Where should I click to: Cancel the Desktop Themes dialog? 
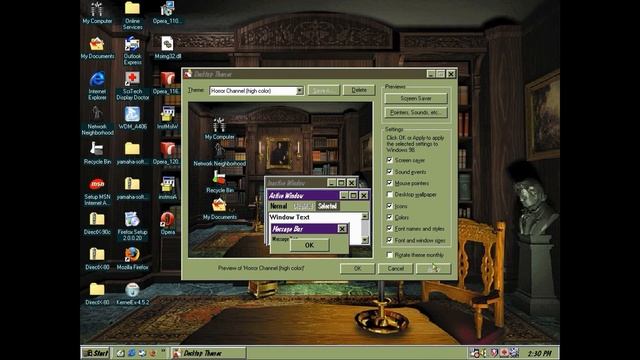(395, 268)
